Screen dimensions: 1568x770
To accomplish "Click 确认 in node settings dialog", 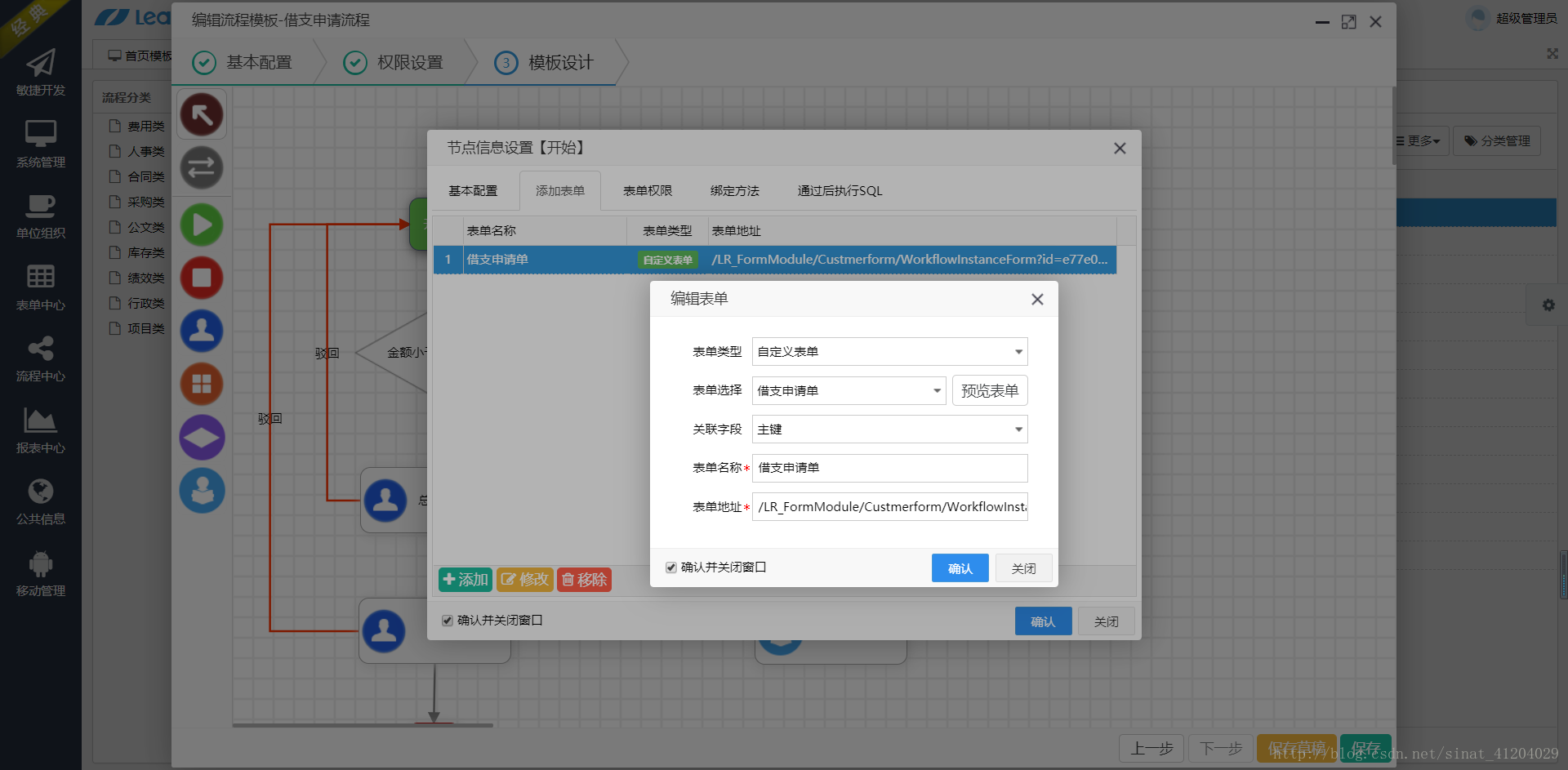I will click(x=1043, y=621).
